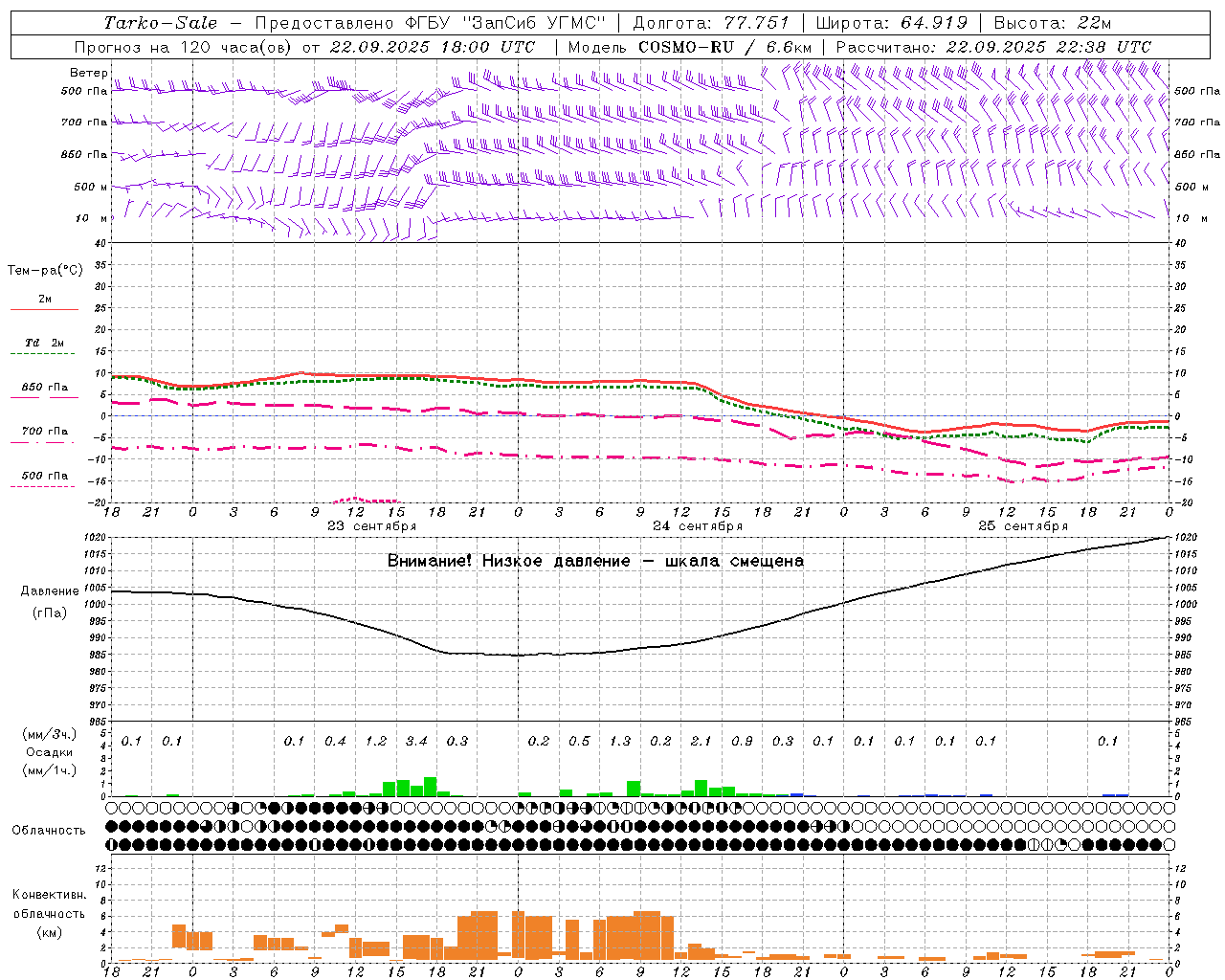Click the 'Облачность' cloud cover label
Image resolution: width=1225 pixels, height=980 pixels.
click(49, 830)
